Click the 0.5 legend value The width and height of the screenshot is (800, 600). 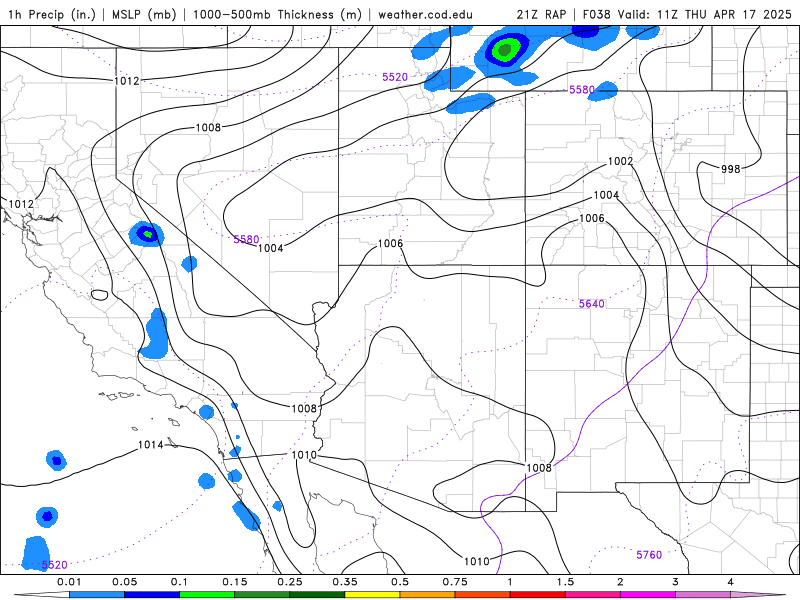pos(400,582)
